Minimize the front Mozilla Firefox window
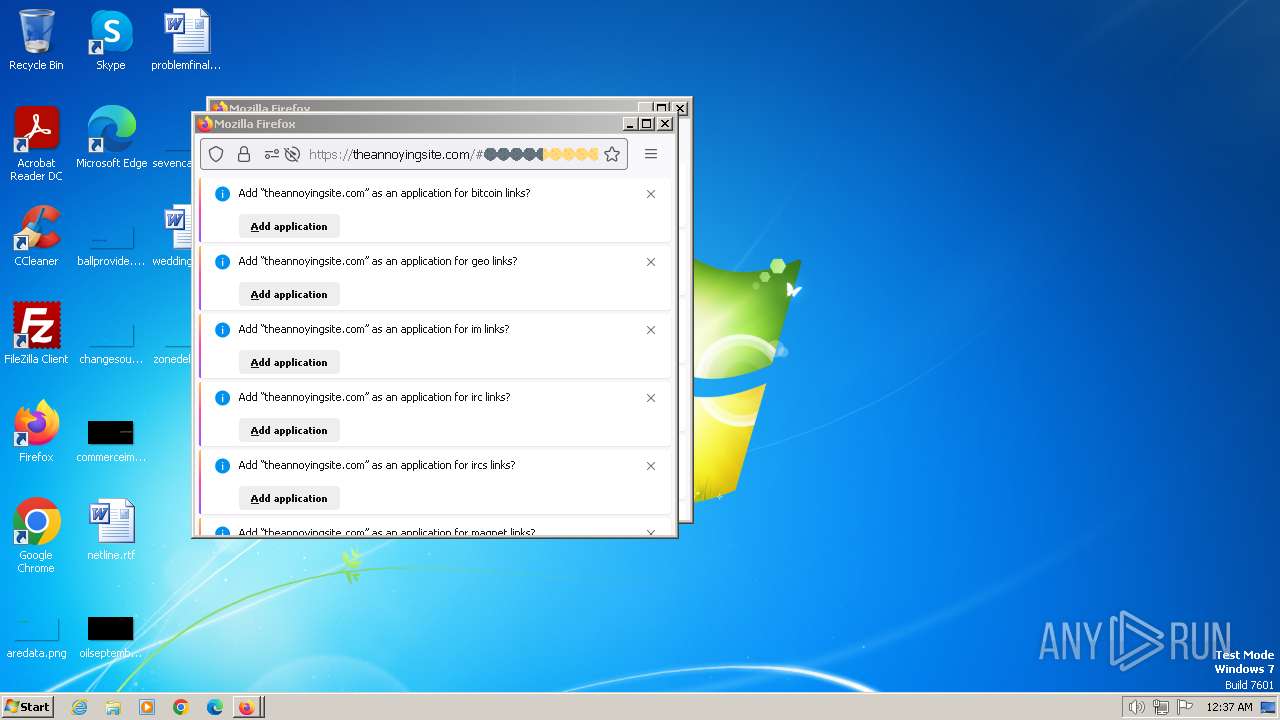Viewport: 1280px width, 720px height. point(630,124)
